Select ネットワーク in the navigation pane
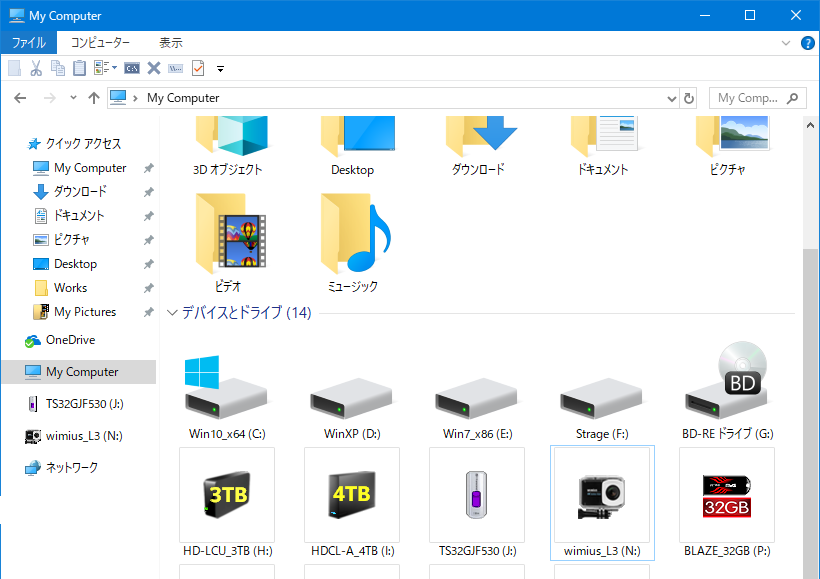 [72, 468]
